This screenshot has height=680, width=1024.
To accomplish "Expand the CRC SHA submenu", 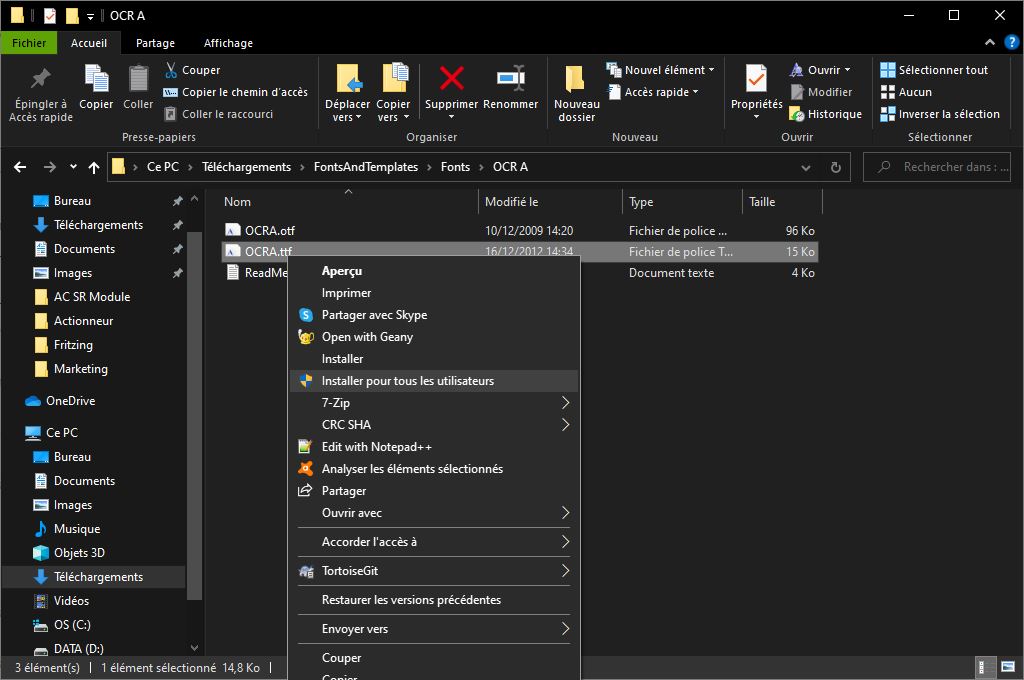I will (x=434, y=425).
